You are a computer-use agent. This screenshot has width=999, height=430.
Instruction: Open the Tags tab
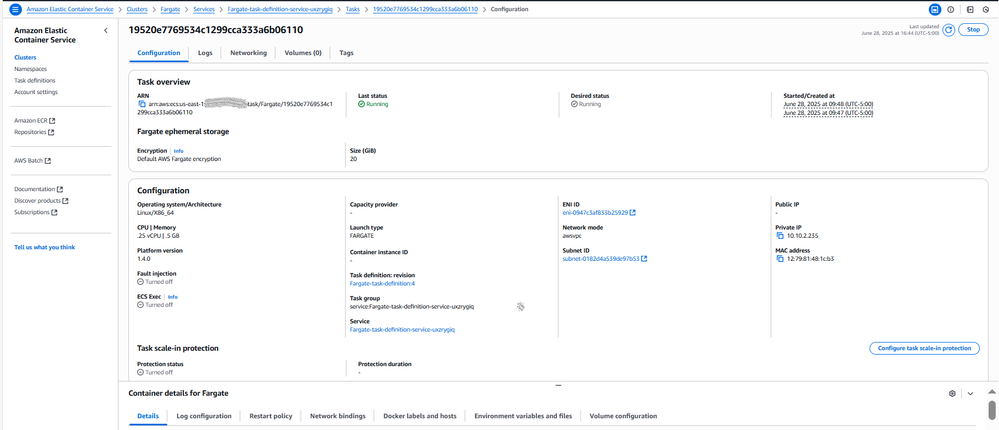347,53
